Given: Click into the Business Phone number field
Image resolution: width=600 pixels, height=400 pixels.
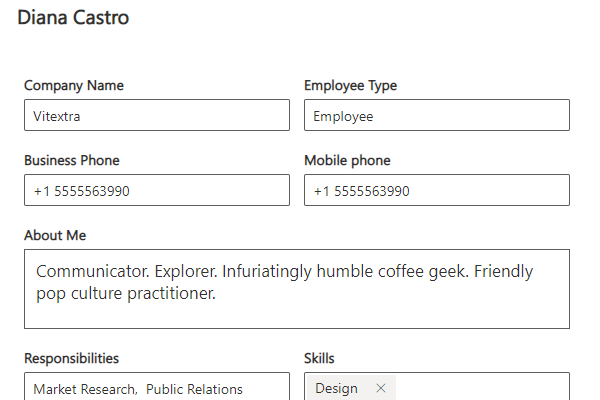Looking at the screenshot, I should [157, 190].
